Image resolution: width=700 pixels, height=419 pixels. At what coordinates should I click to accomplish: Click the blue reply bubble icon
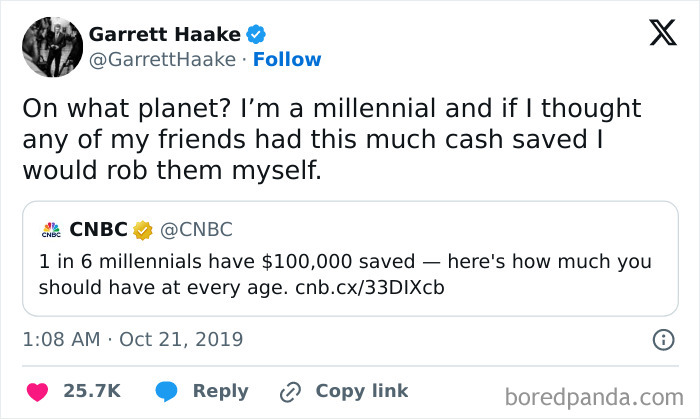167,390
